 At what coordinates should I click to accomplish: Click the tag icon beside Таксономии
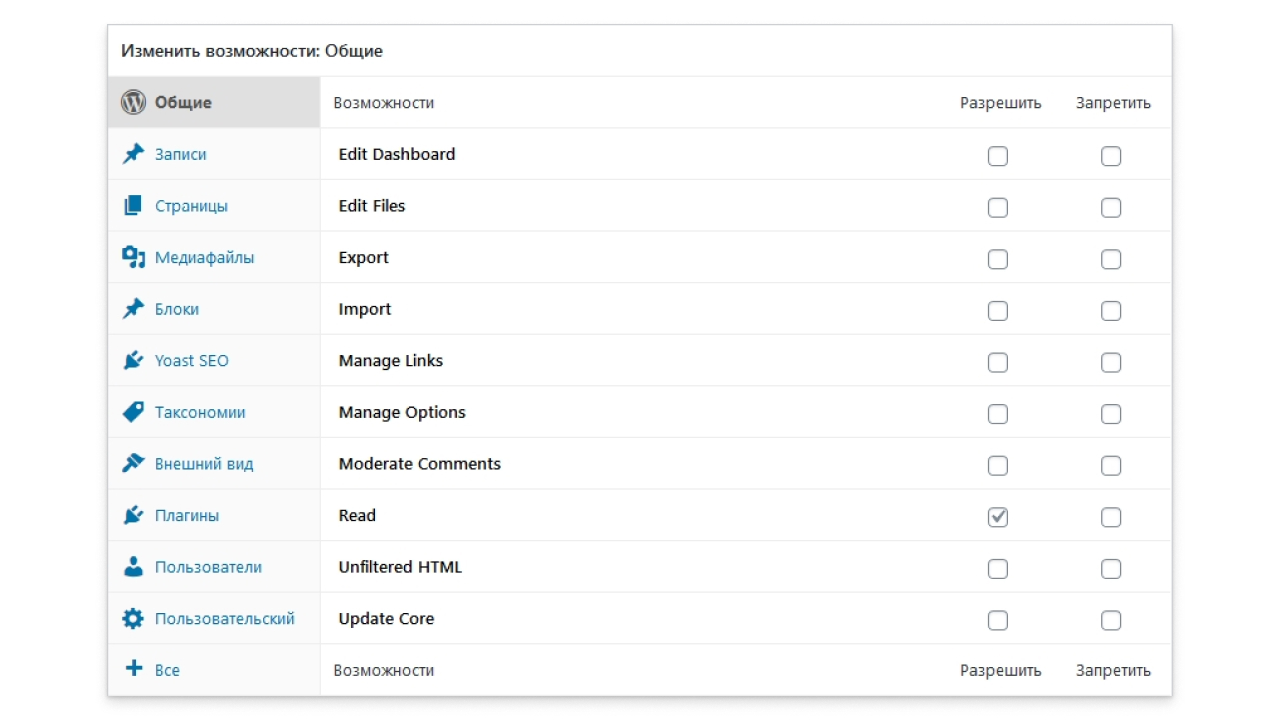tap(133, 412)
